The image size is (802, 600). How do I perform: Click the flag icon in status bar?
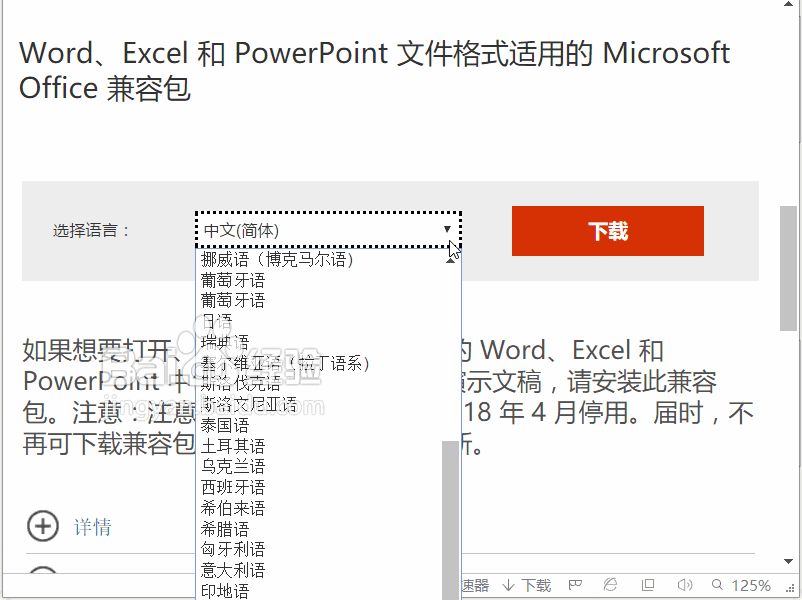(x=575, y=585)
